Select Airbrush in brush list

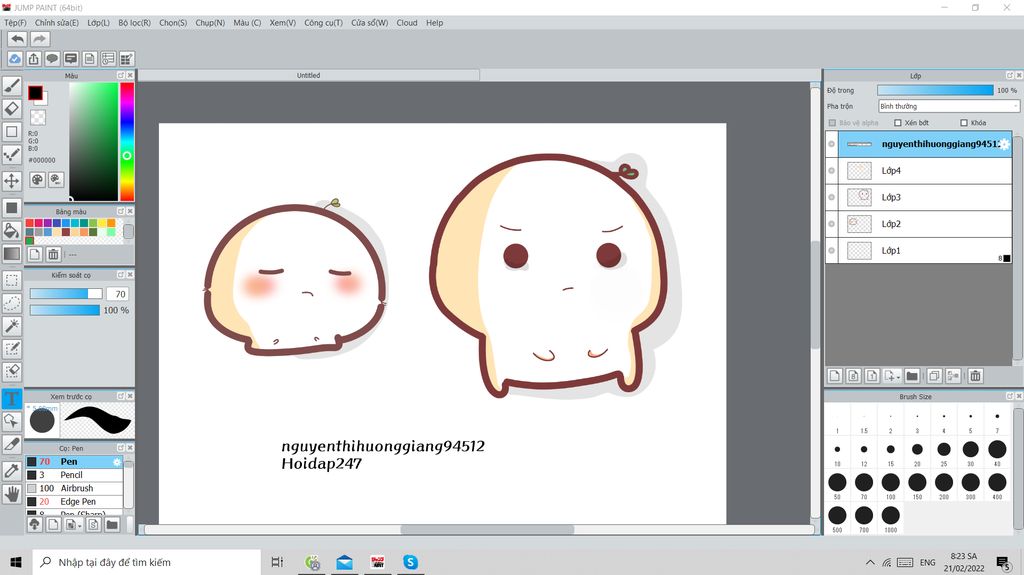pos(74,488)
